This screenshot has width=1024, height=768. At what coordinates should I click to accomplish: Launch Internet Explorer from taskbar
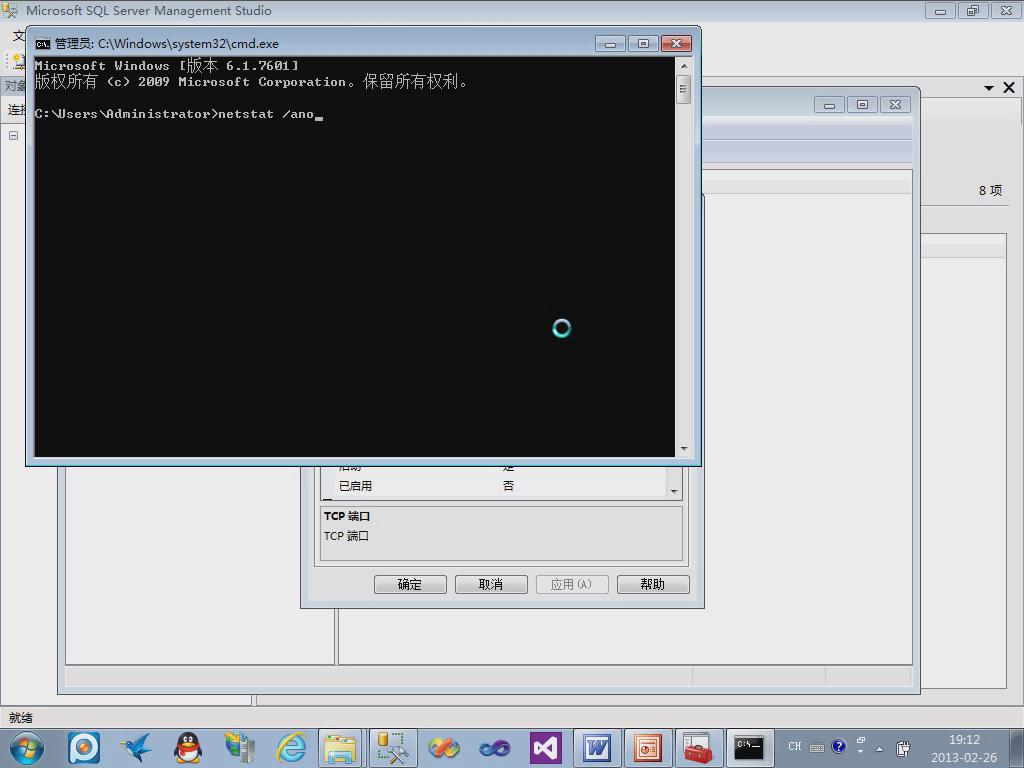tap(291, 748)
